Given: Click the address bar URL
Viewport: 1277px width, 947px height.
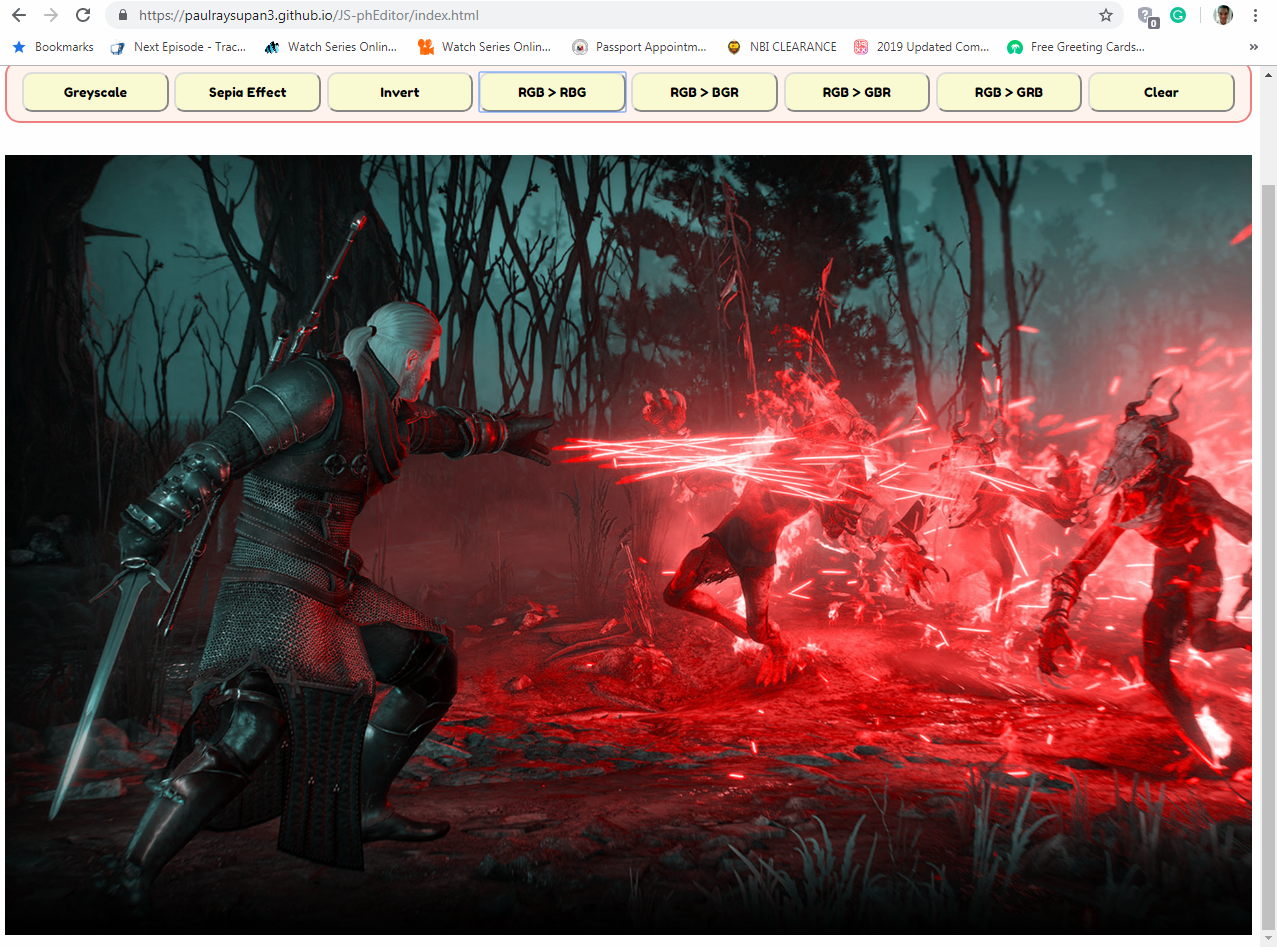Looking at the screenshot, I should click(x=310, y=15).
